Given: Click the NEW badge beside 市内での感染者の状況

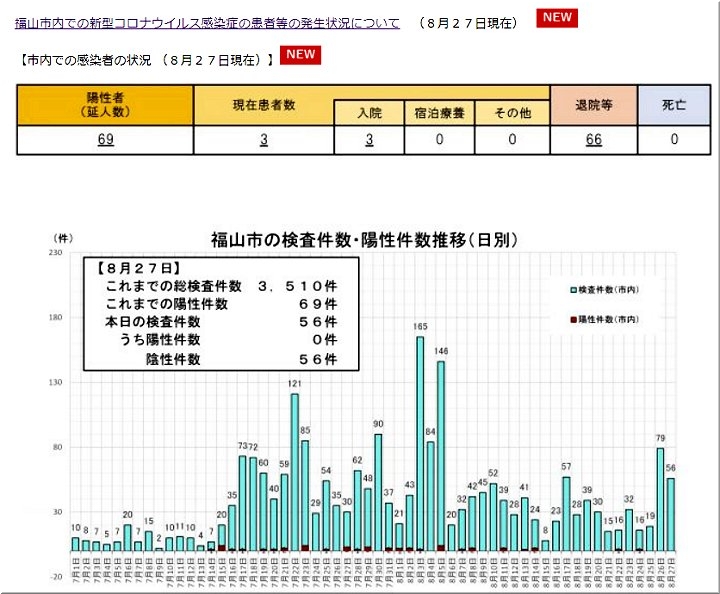Looking at the screenshot, I should click(300, 55).
